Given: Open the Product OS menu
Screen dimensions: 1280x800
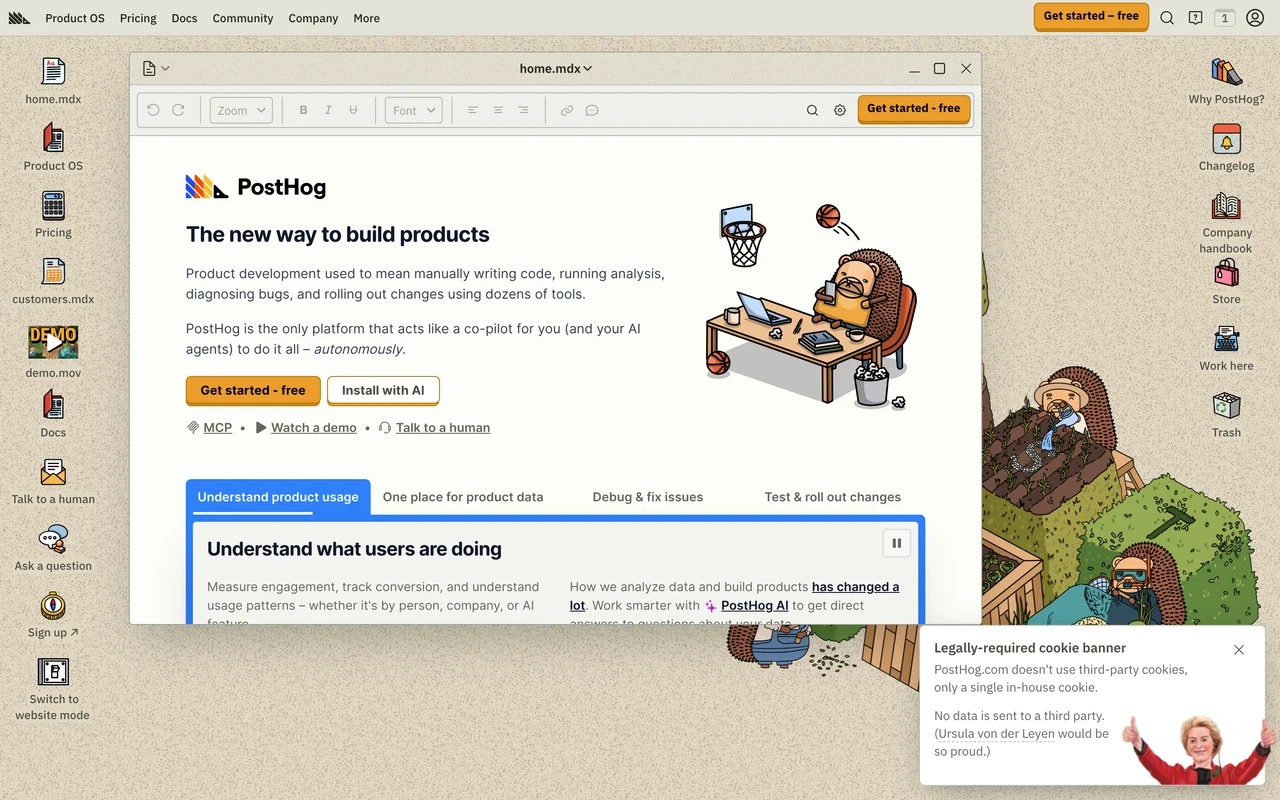Looking at the screenshot, I should coord(75,18).
